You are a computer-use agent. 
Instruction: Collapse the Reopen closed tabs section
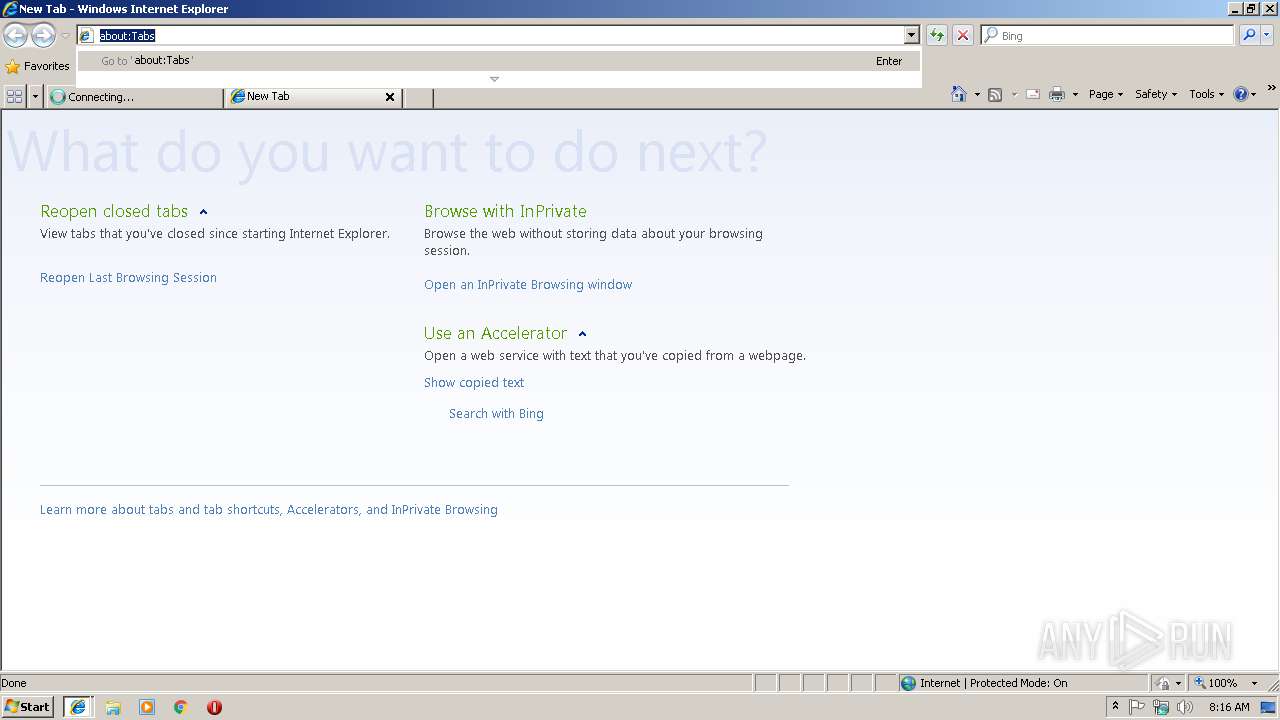(203, 212)
